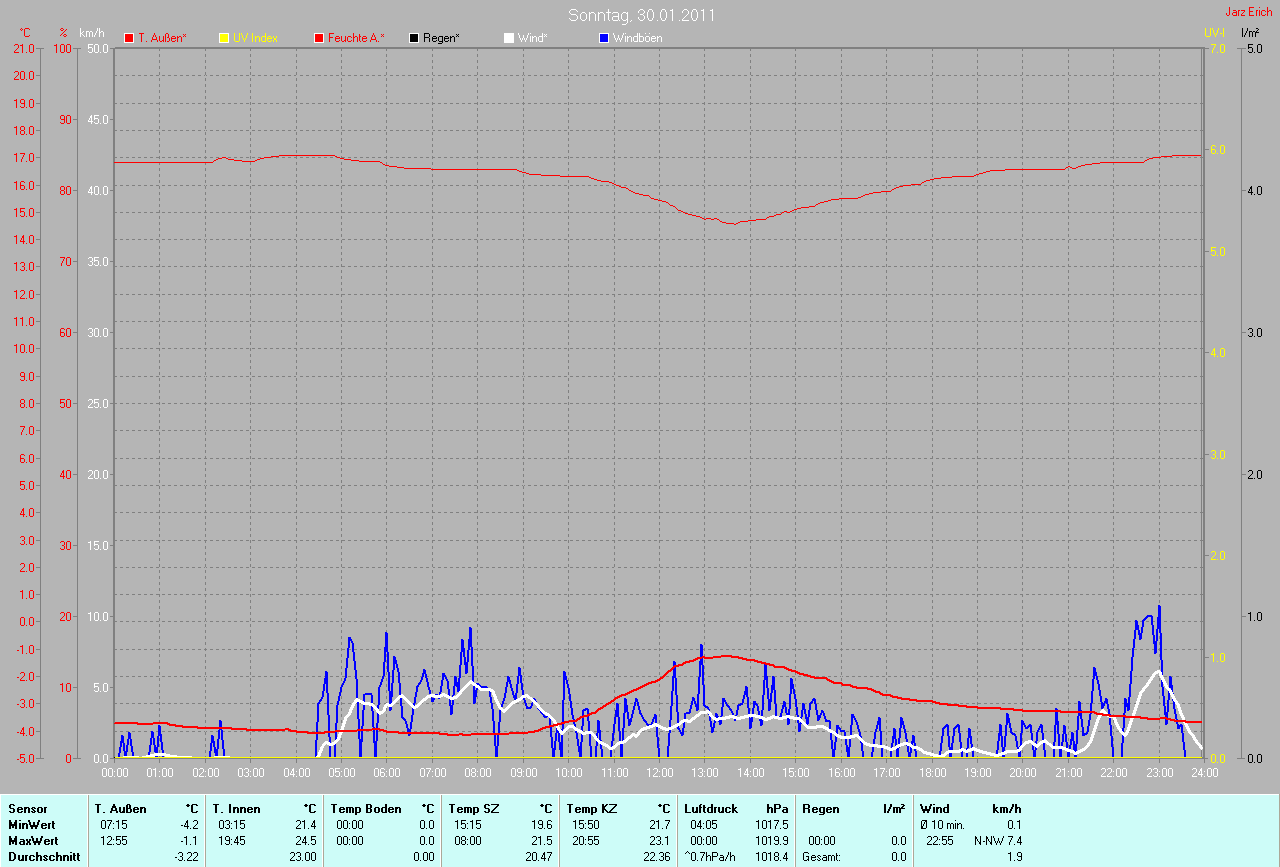Click the Luftdruck column header
The image size is (1280, 867).
coord(711,808)
